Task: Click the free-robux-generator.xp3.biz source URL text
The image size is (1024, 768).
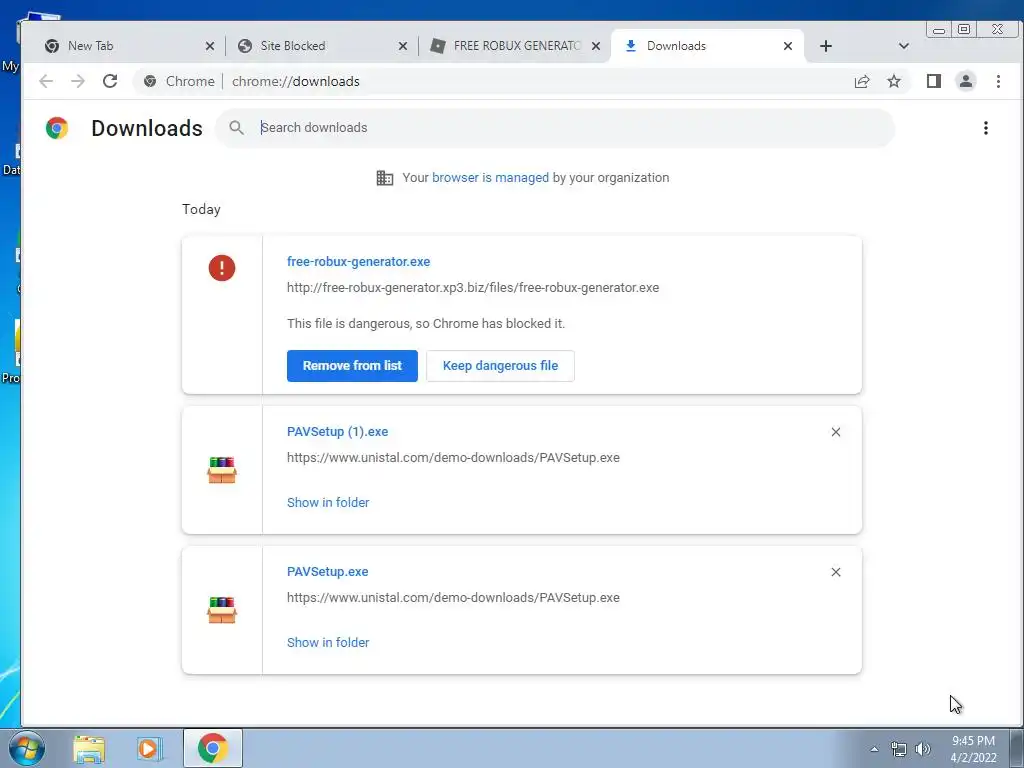Action: (473, 287)
